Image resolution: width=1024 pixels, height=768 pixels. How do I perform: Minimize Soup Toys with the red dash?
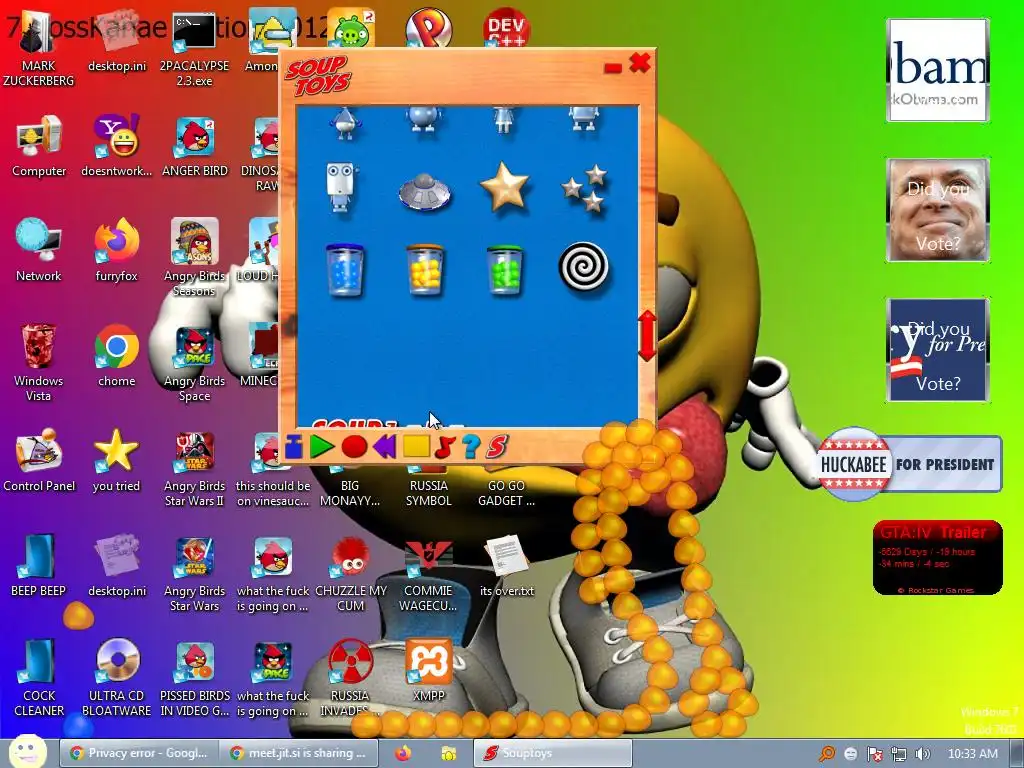click(613, 67)
